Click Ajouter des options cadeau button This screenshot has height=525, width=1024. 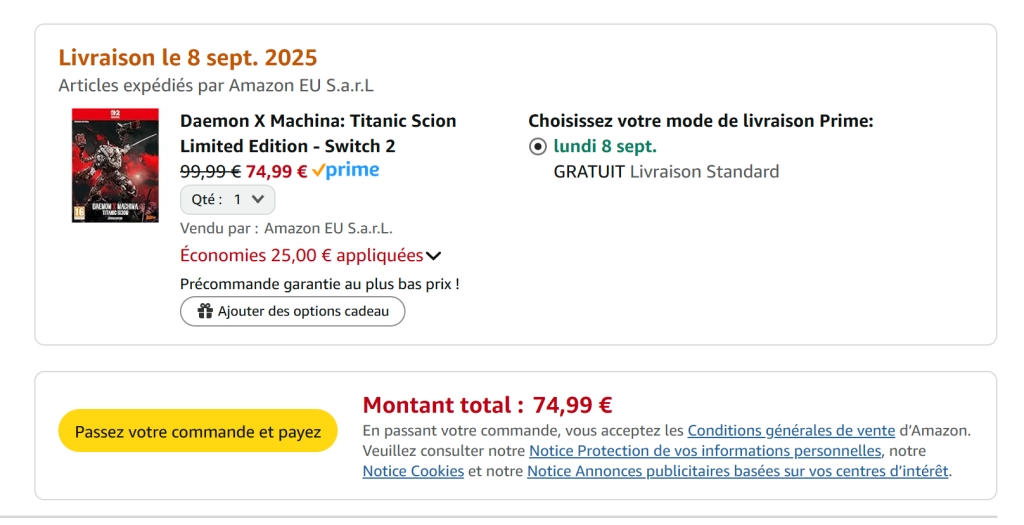[x=293, y=311]
